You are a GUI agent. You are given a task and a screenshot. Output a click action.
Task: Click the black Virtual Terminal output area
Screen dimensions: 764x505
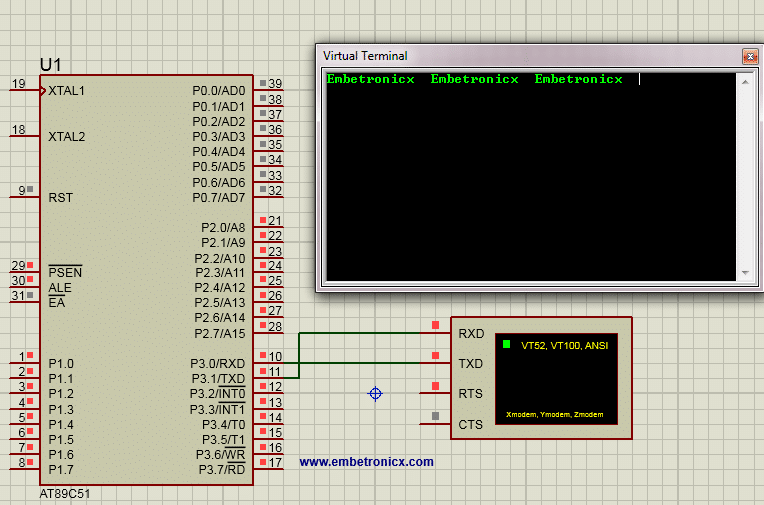click(531, 176)
